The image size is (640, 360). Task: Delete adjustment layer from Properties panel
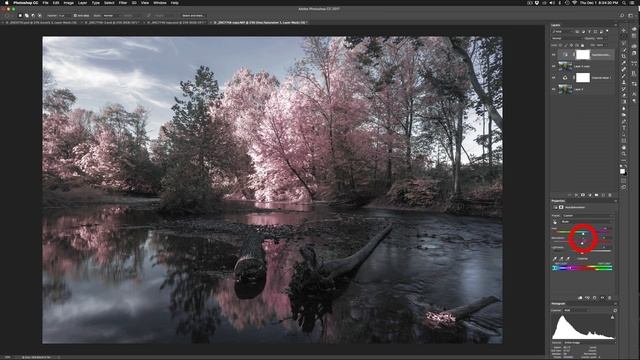[610, 298]
